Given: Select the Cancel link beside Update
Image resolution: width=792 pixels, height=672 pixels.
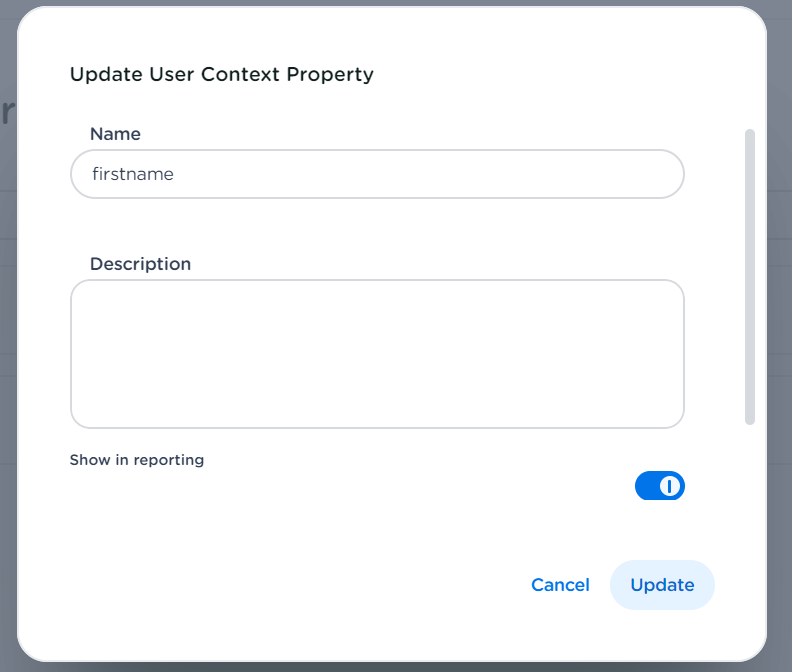Looking at the screenshot, I should pyautogui.click(x=560, y=585).
